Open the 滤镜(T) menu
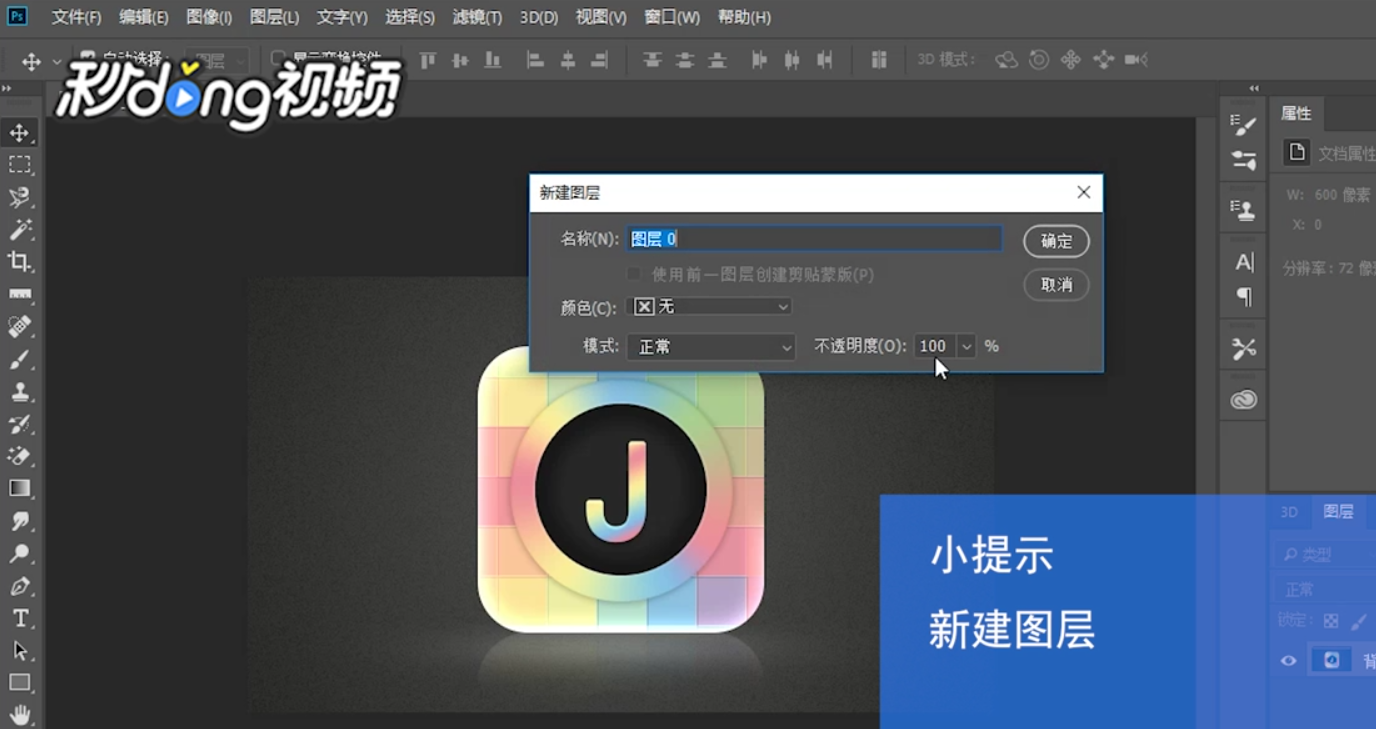Screen dimensions: 1376x729 click(x=477, y=17)
